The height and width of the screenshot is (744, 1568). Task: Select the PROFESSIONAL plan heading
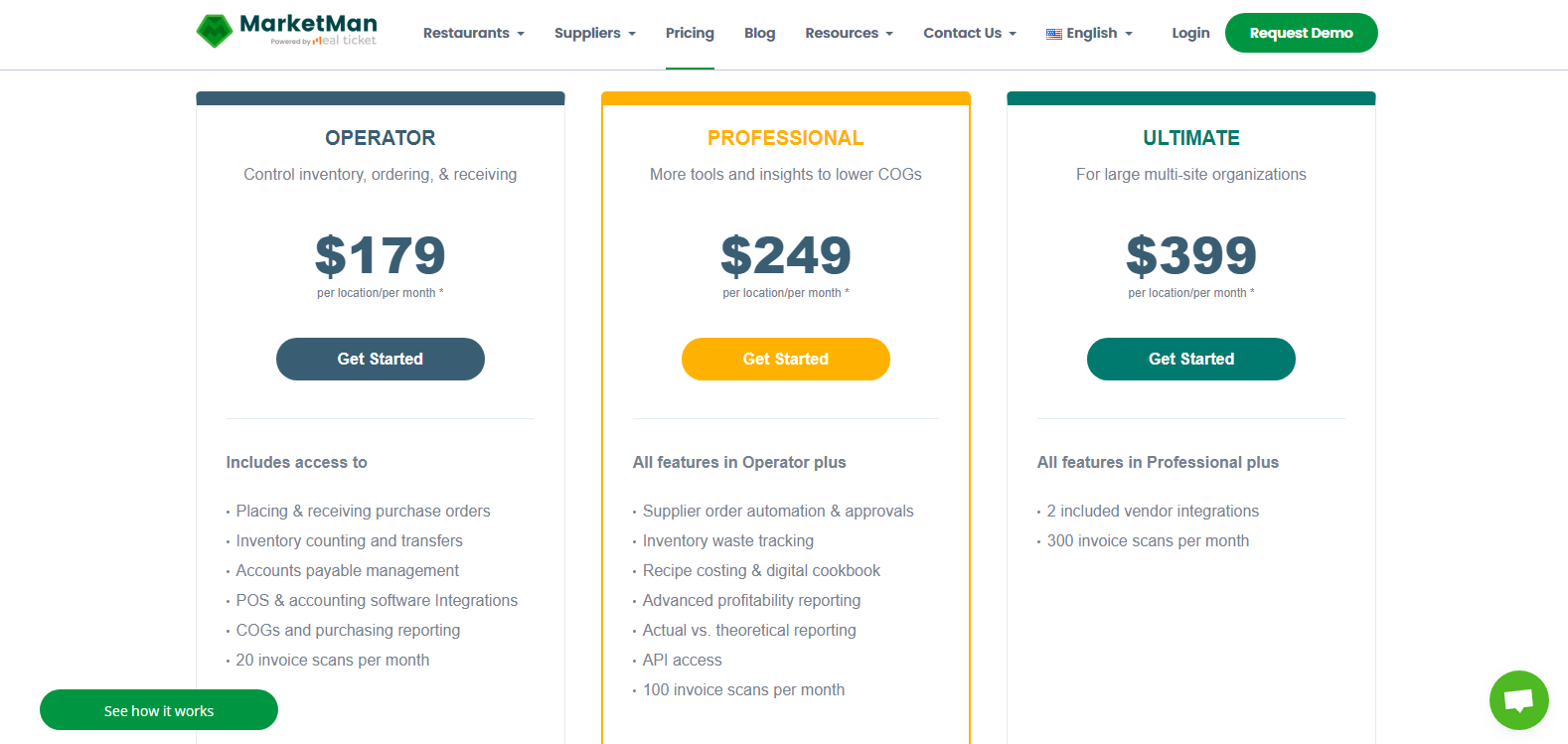pyautogui.click(x=785, y=138)
